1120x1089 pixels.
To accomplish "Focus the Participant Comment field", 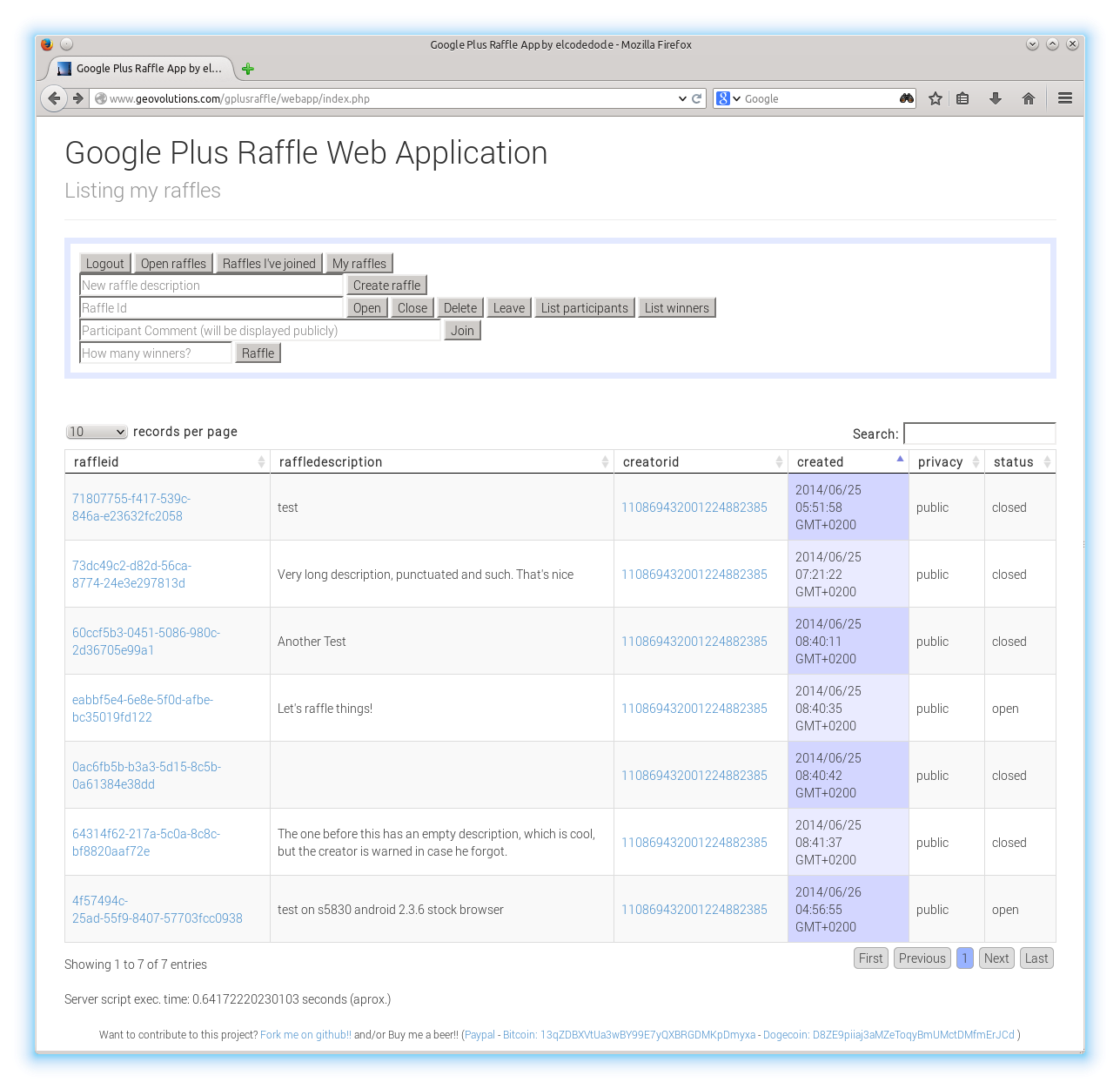I will [261, 330].
